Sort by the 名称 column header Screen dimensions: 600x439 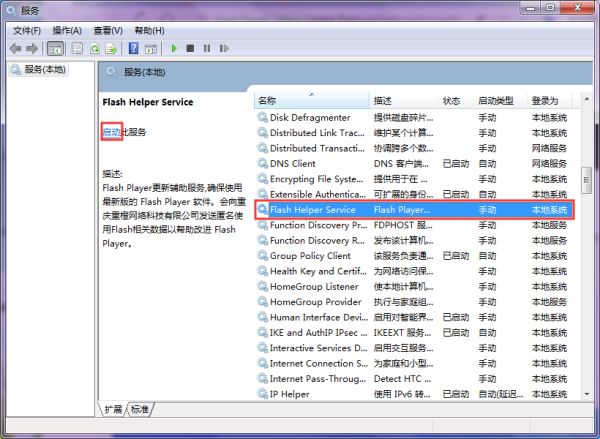(x=312, y=101)
